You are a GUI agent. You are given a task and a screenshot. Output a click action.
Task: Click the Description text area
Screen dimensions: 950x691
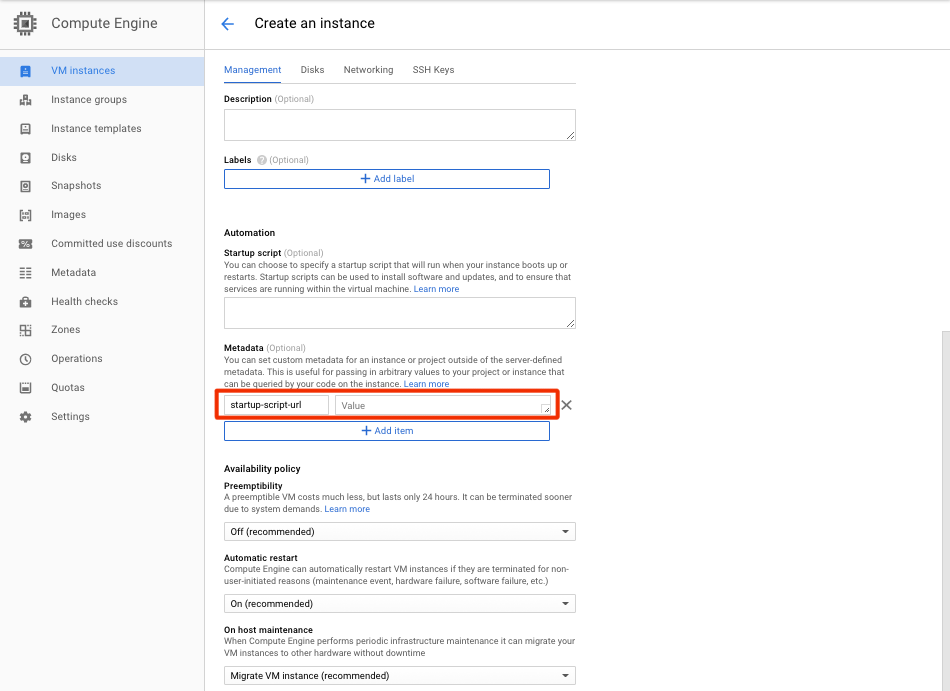coord(399,125)
